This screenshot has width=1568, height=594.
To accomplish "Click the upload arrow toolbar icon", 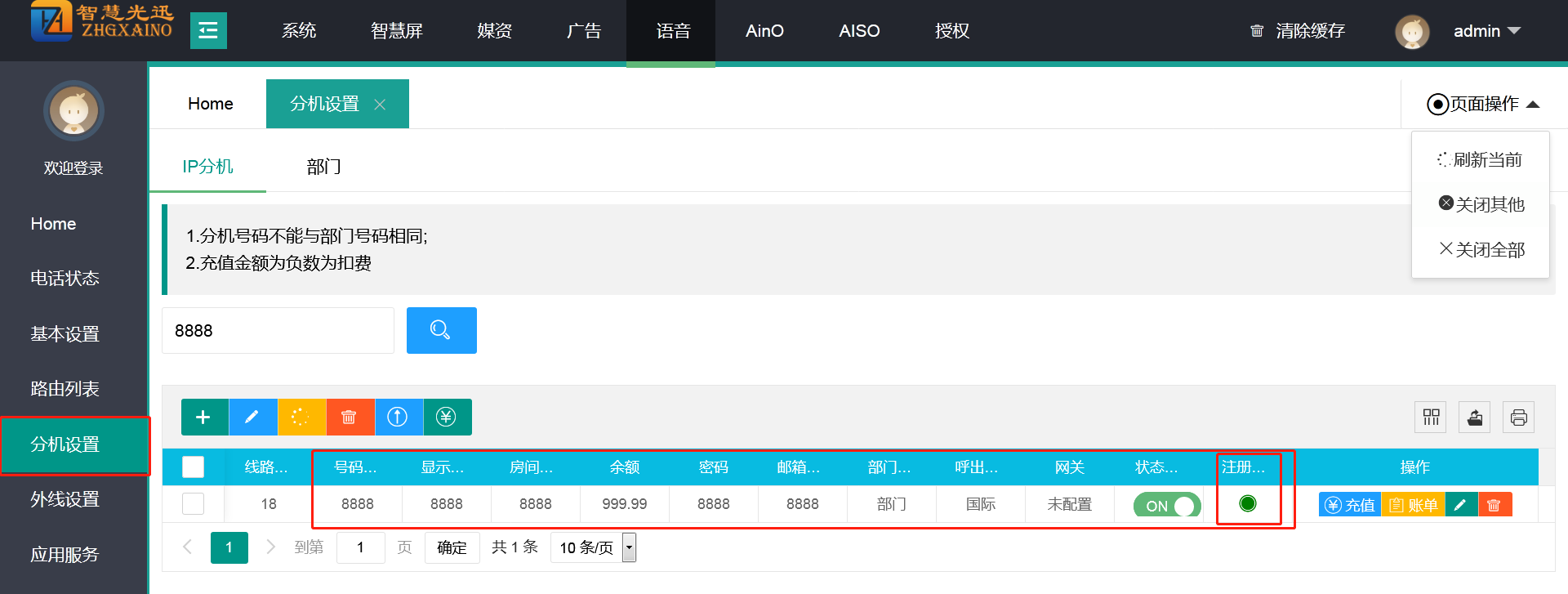I will pos(398,418).
